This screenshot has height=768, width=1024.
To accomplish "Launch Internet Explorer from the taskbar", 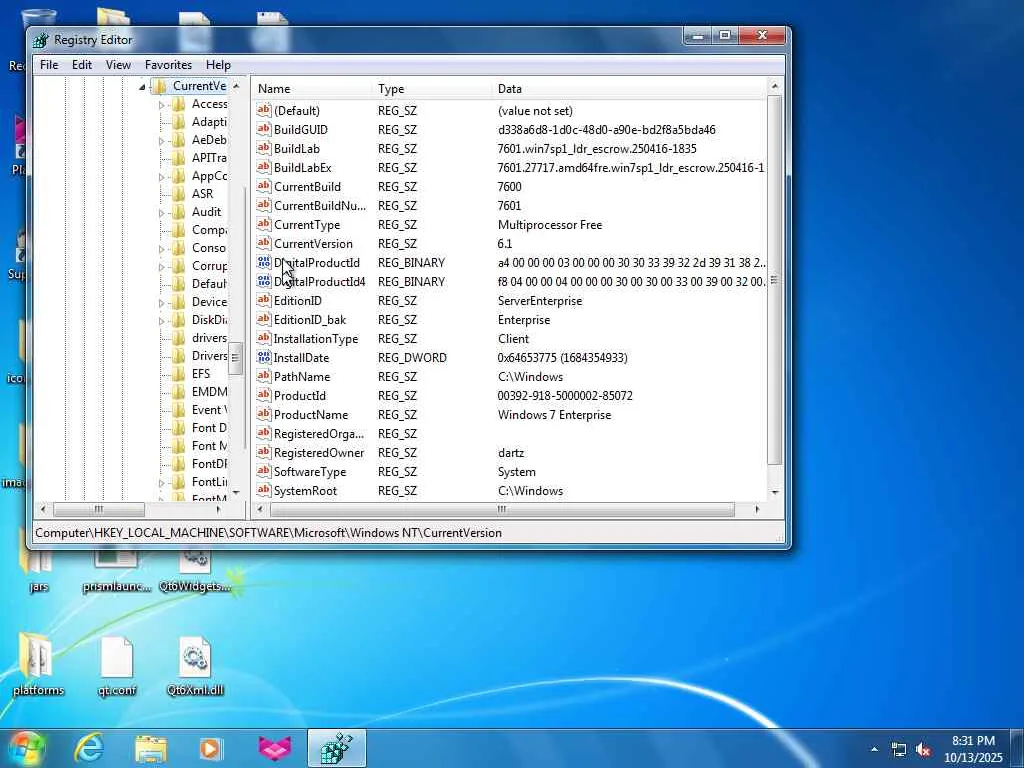I will 89,748.
